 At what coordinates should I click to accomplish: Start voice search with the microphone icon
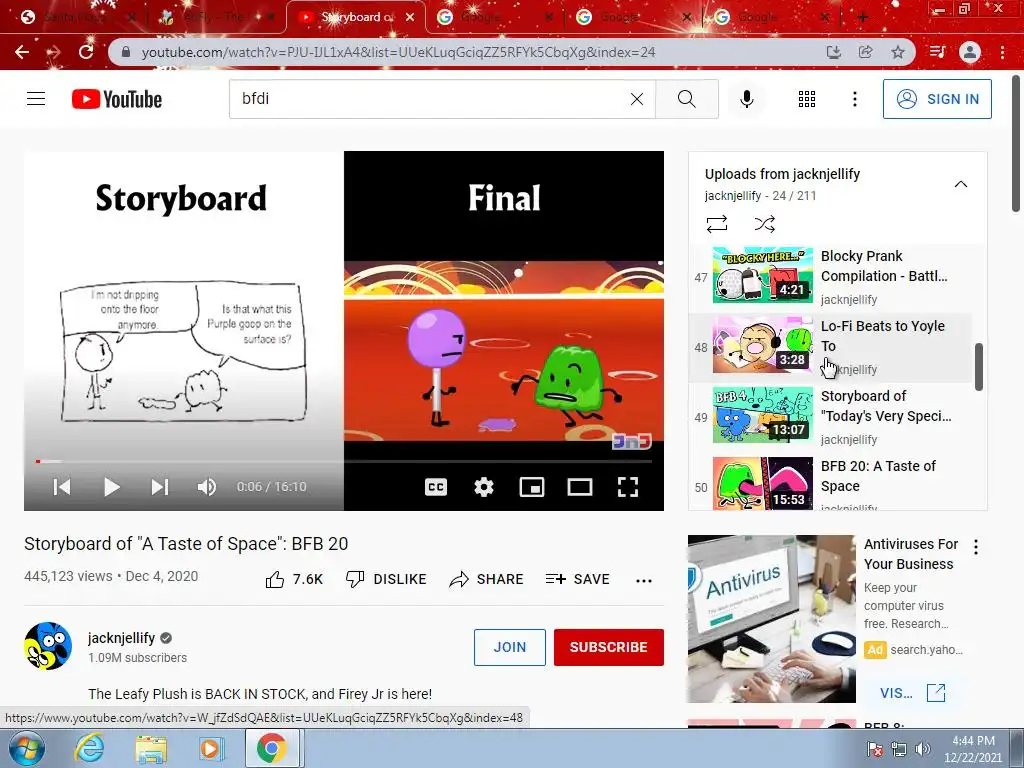pos(747,99)
